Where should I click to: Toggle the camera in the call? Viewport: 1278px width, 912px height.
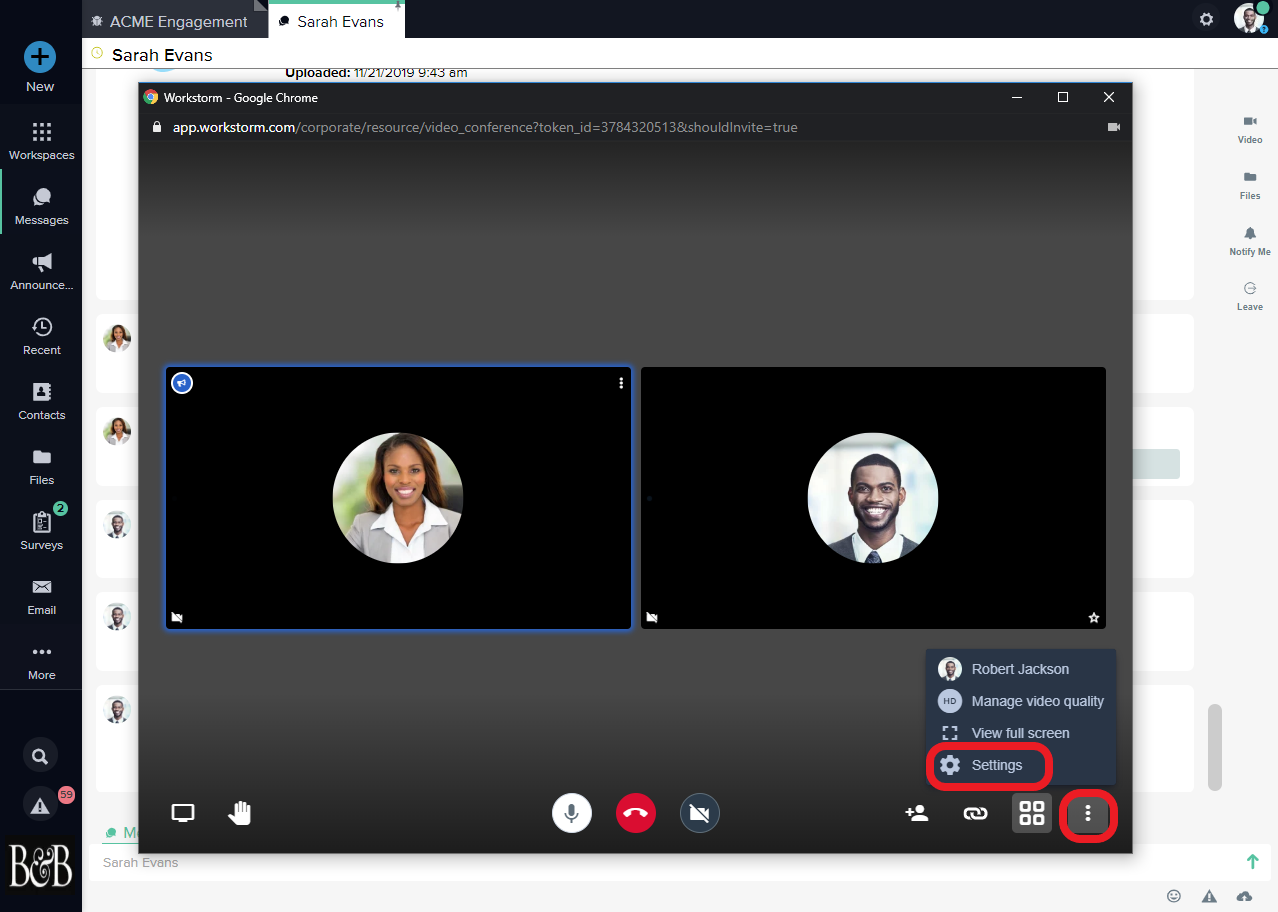tap(700, 813)
